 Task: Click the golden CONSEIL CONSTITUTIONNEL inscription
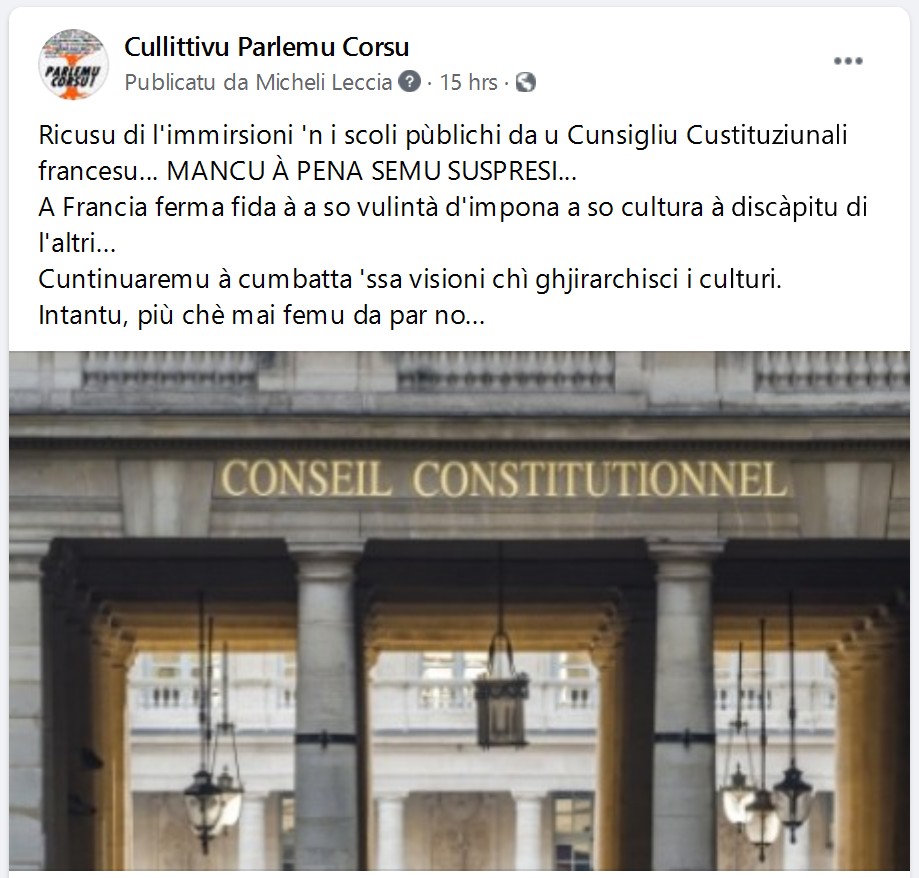pos(503,478)
